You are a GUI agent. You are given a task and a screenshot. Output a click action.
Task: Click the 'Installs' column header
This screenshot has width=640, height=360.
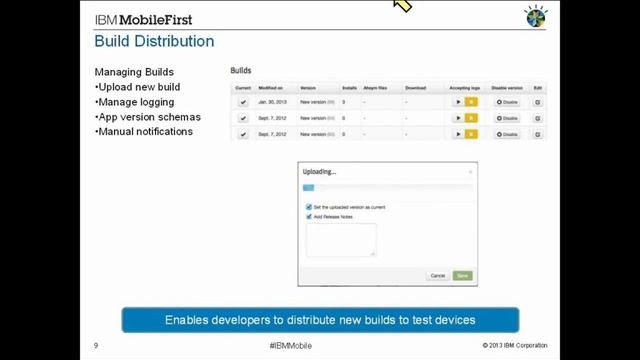(349, 88)
